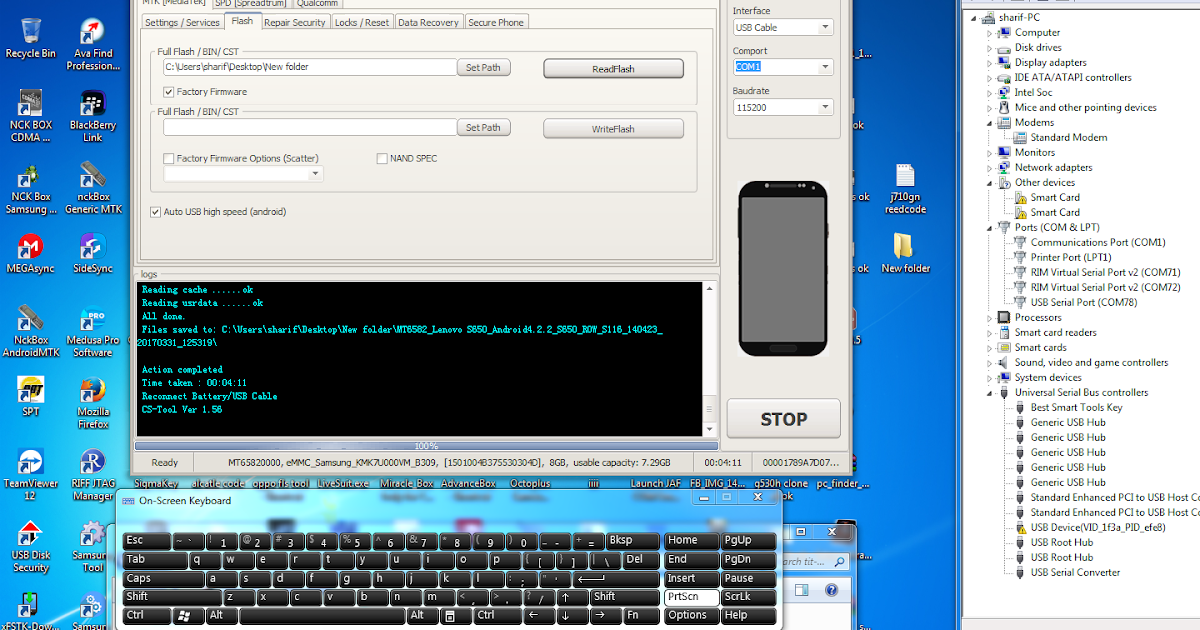Open the Secure Phone tab

[496, 22]
